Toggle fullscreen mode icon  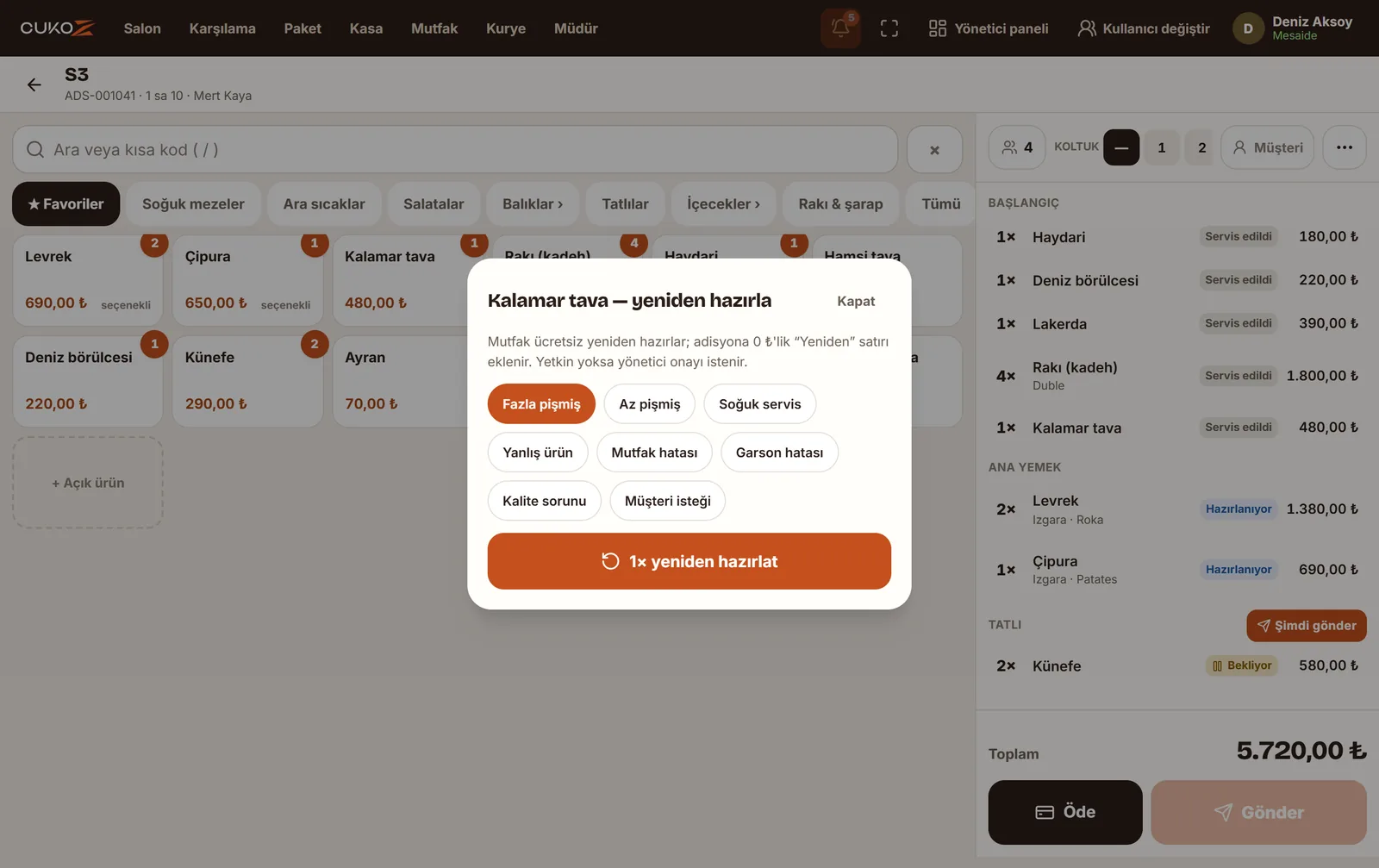coord(889,28)
